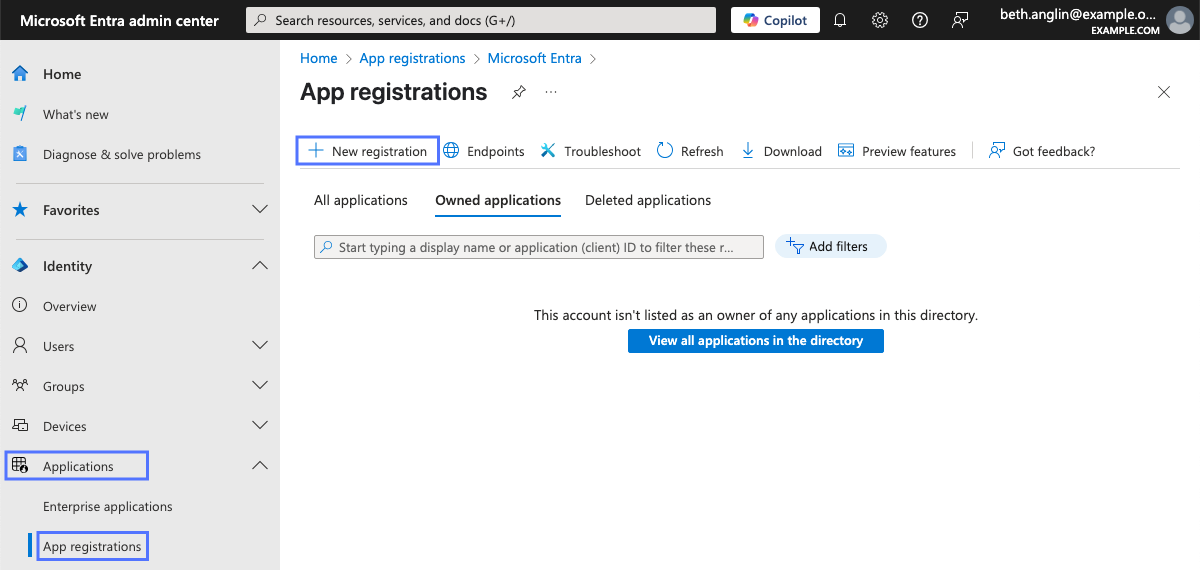Click the Troubleshoot tools icon

(548, 151)
